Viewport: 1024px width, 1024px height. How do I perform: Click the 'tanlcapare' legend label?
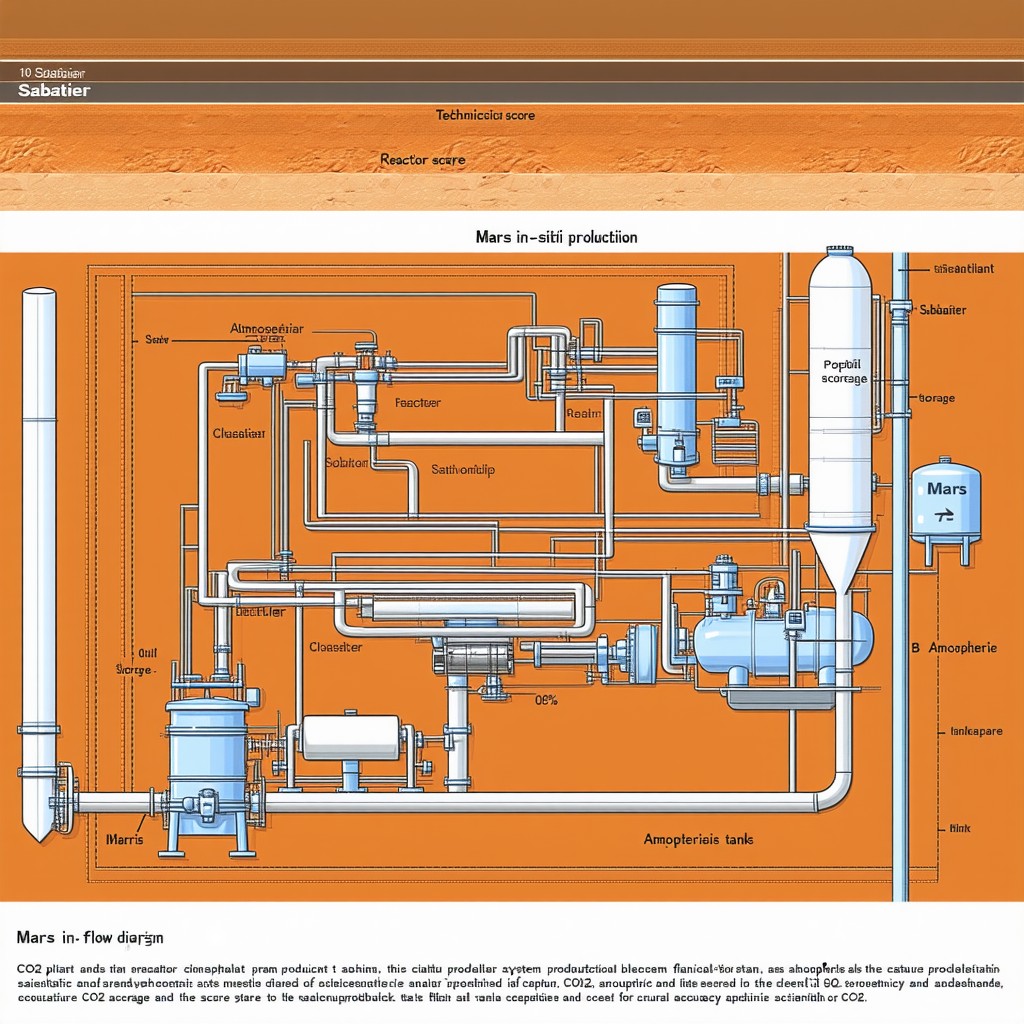pyautogui.click(x=976, y=731)
